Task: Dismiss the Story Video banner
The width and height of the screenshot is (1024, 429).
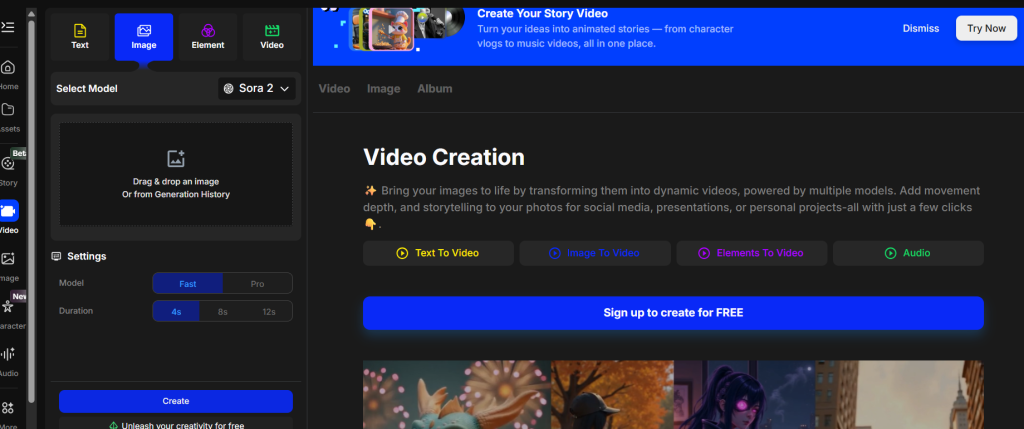Action: pyautogui.click(x=921, y=28)
